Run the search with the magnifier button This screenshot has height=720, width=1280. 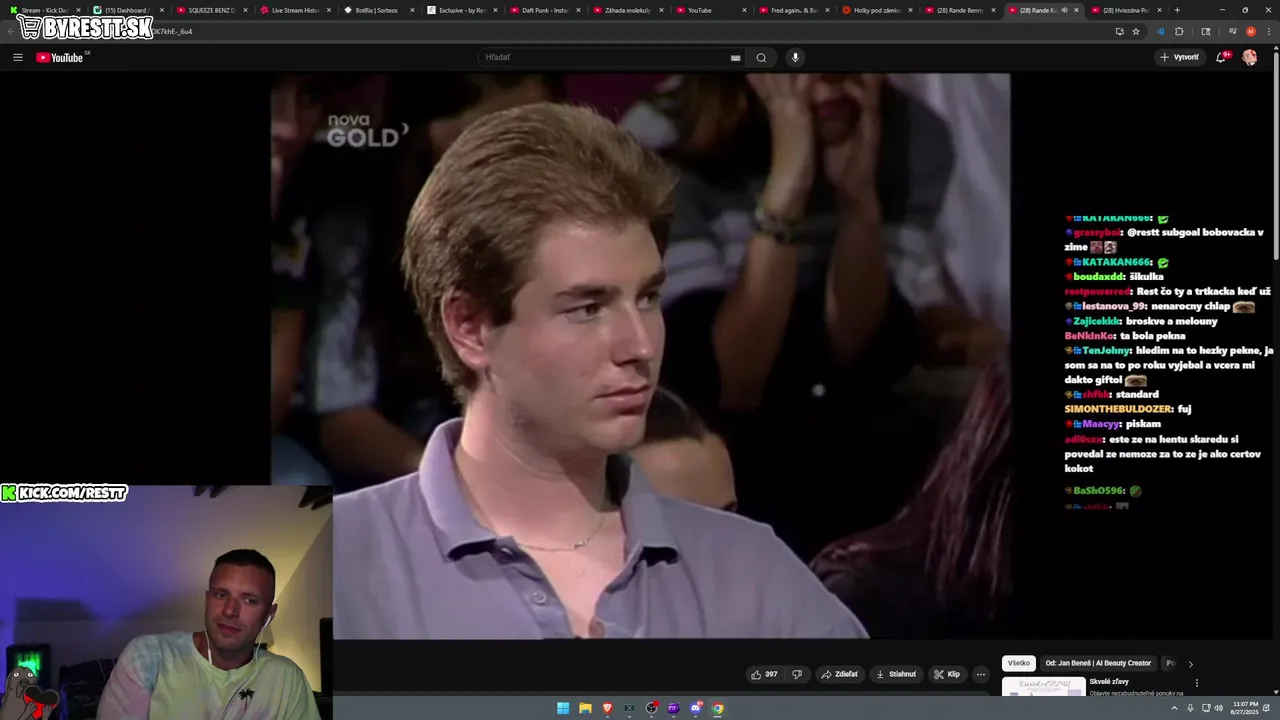click(761, 57)
